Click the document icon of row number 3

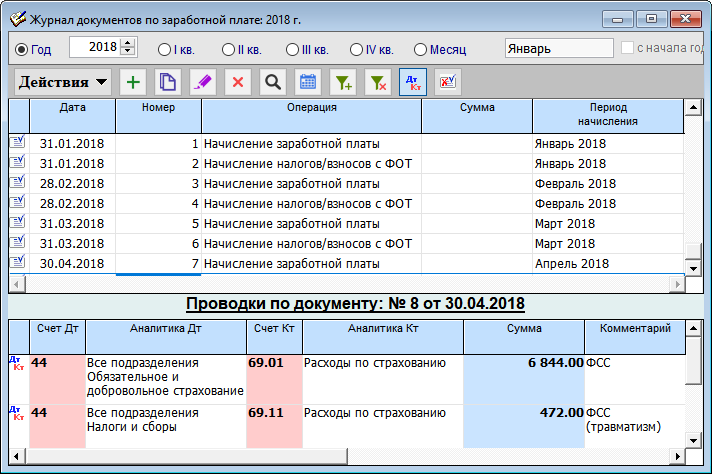pos(18,182)
